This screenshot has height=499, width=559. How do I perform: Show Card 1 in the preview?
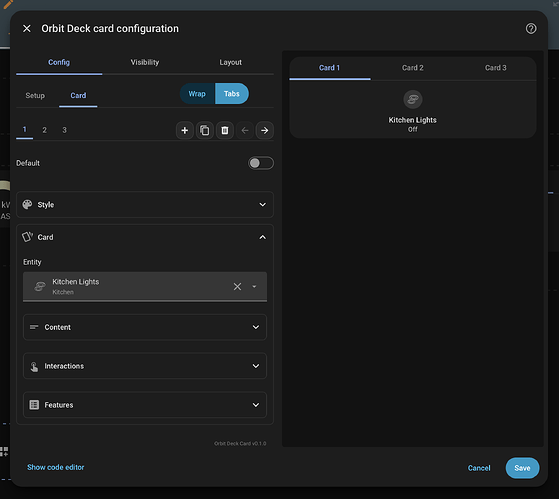tap(330, 68)
